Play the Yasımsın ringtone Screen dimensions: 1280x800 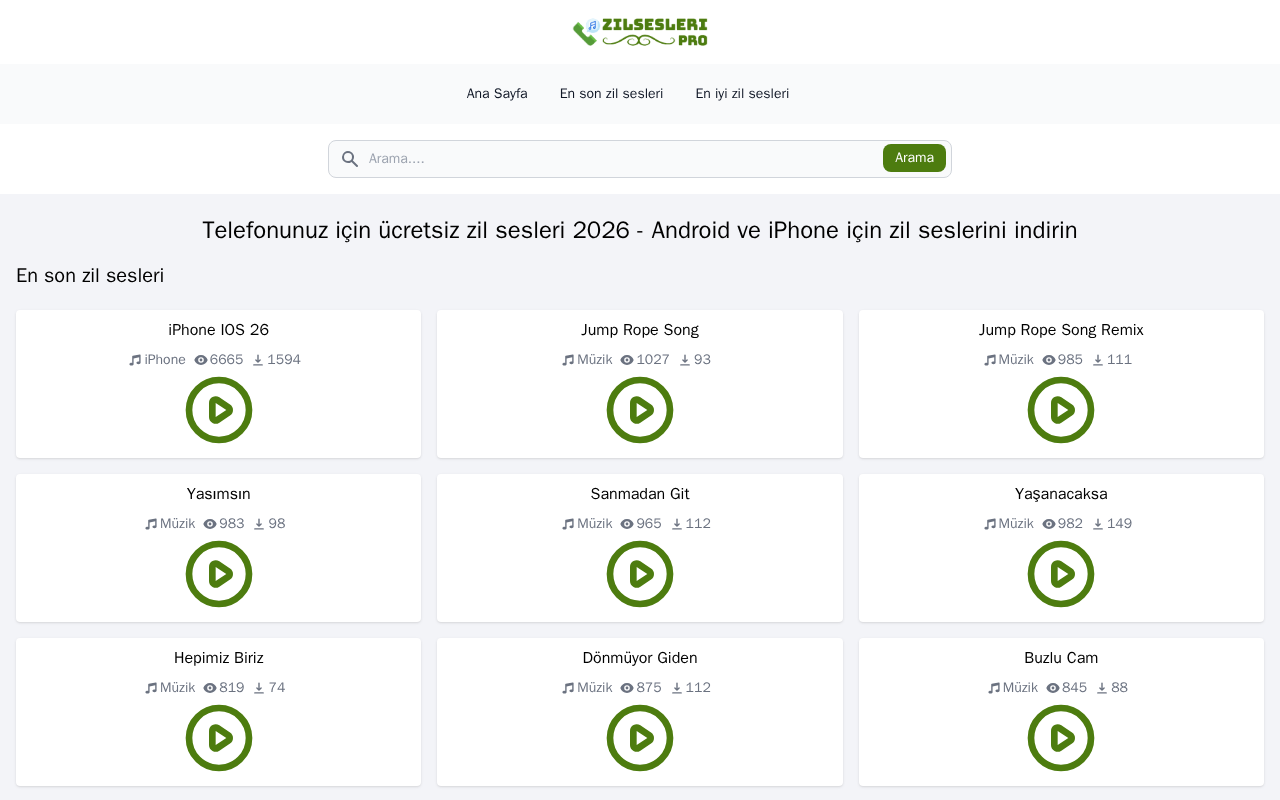(x=219, y=574)
